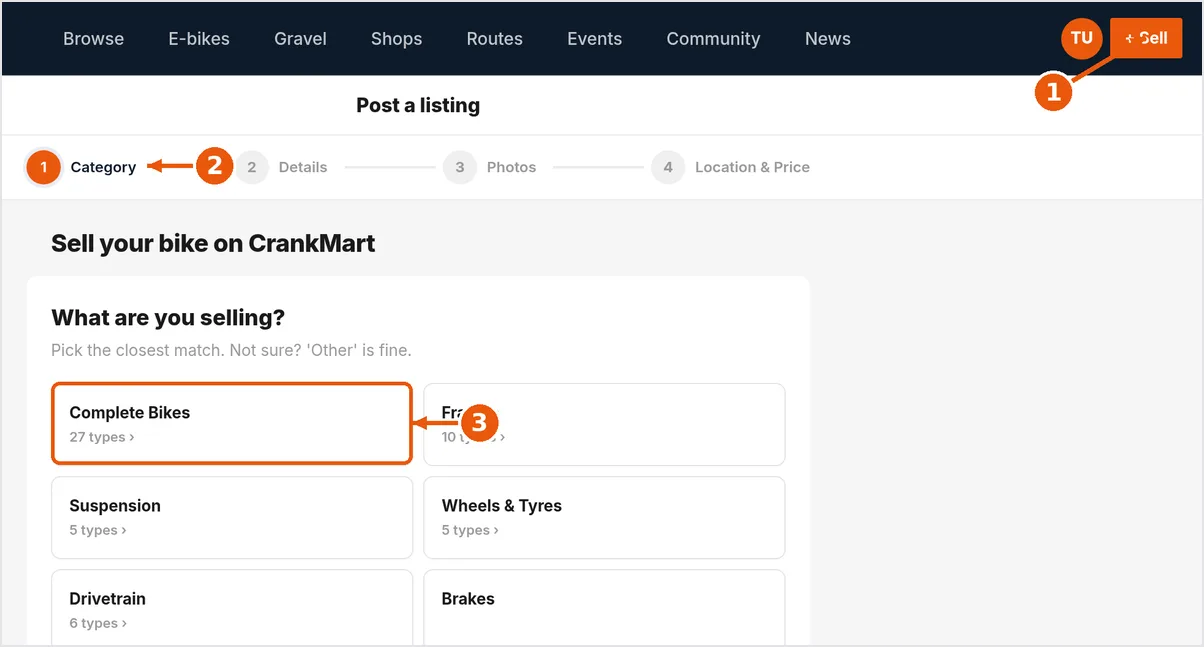Select the Wheels & Tyres category
Viewport: 1204px width, 647px height.
coord(604,517)
